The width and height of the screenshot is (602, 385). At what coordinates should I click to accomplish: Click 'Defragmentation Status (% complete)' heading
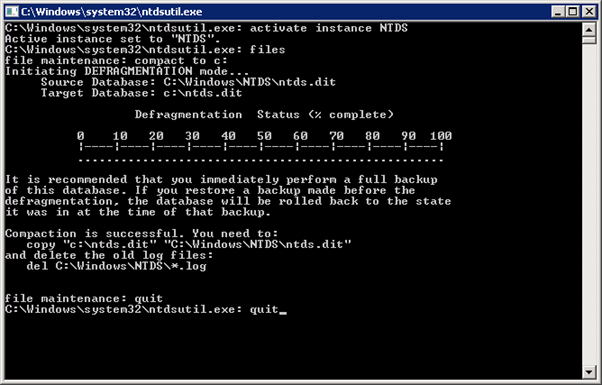pos(264,114)
